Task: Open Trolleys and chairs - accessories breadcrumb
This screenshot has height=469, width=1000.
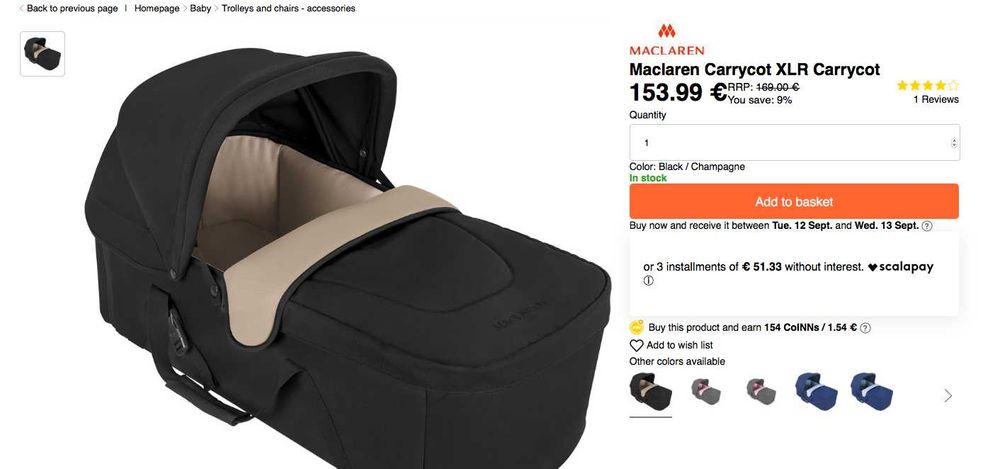Action: [288, 8]
